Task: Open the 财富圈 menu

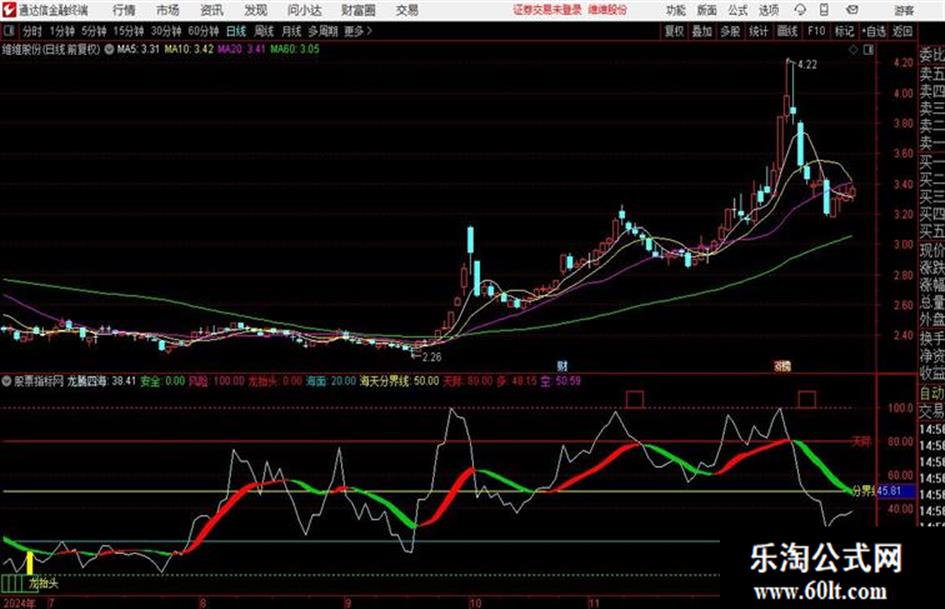Action: (x=359, y=10)
